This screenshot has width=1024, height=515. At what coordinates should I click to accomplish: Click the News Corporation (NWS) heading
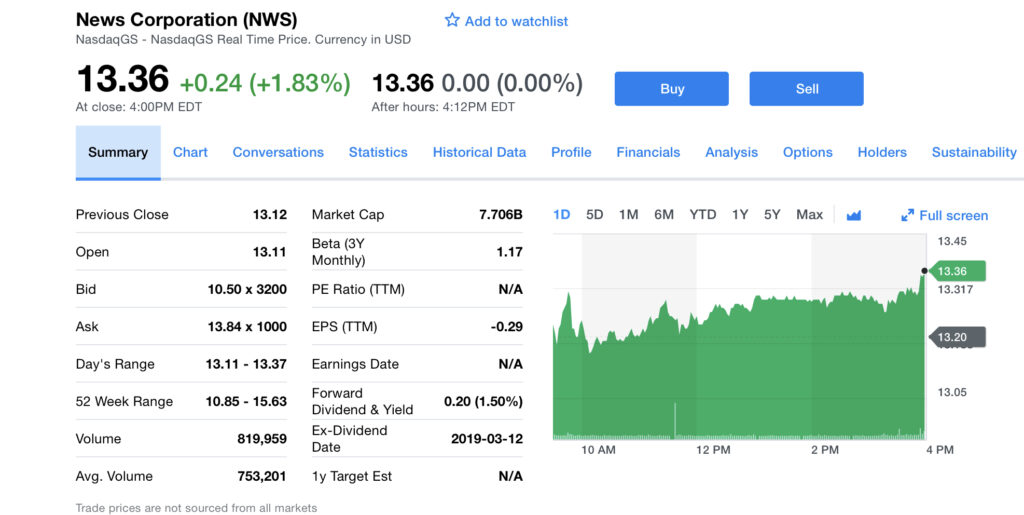point(187,20)
